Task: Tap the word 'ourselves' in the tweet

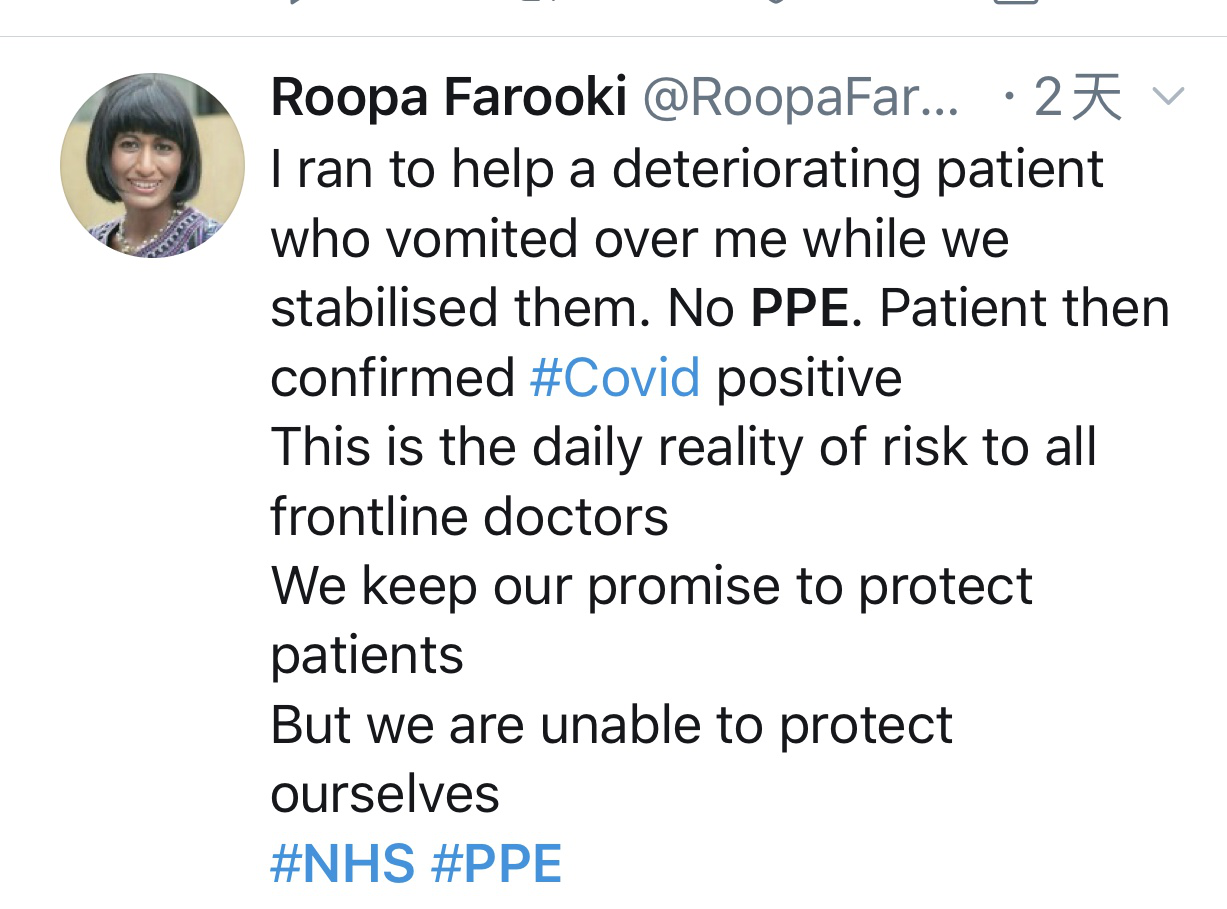Action: coord(385,795)
